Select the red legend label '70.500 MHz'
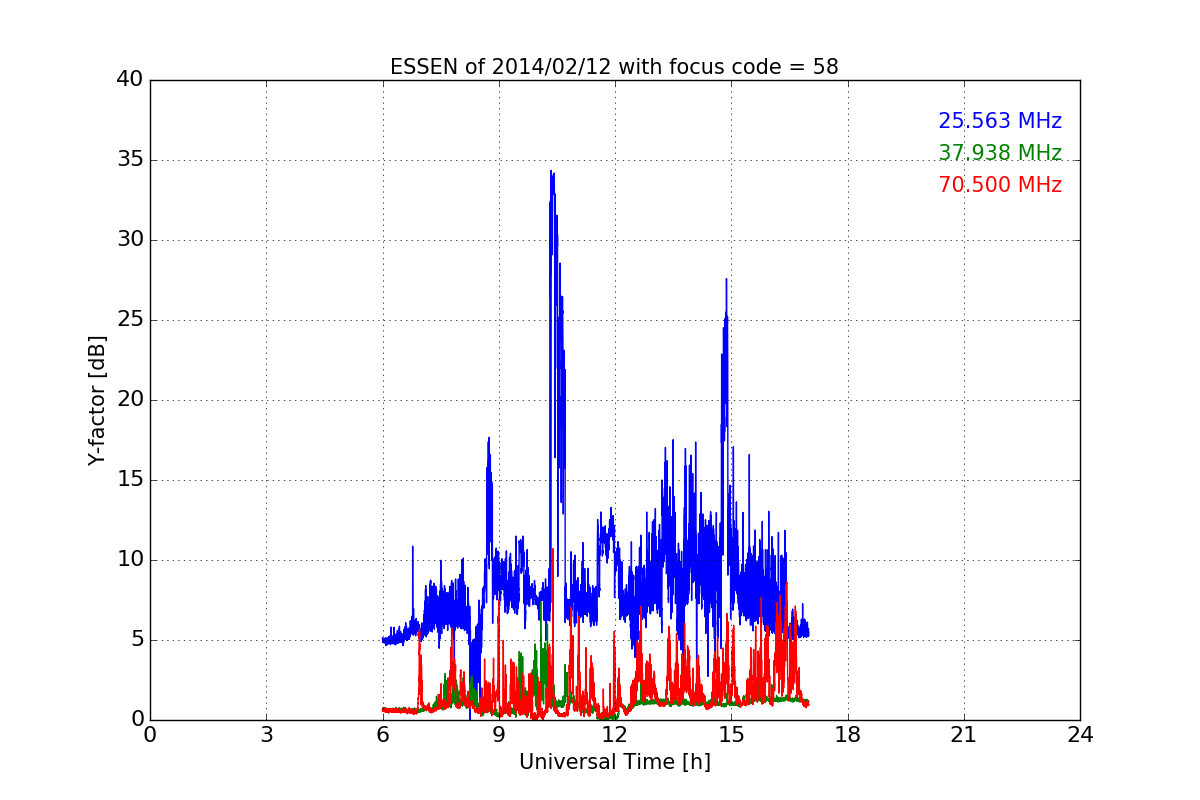The width and height of the screenshot is (1200, 800). coord(1000,185)
